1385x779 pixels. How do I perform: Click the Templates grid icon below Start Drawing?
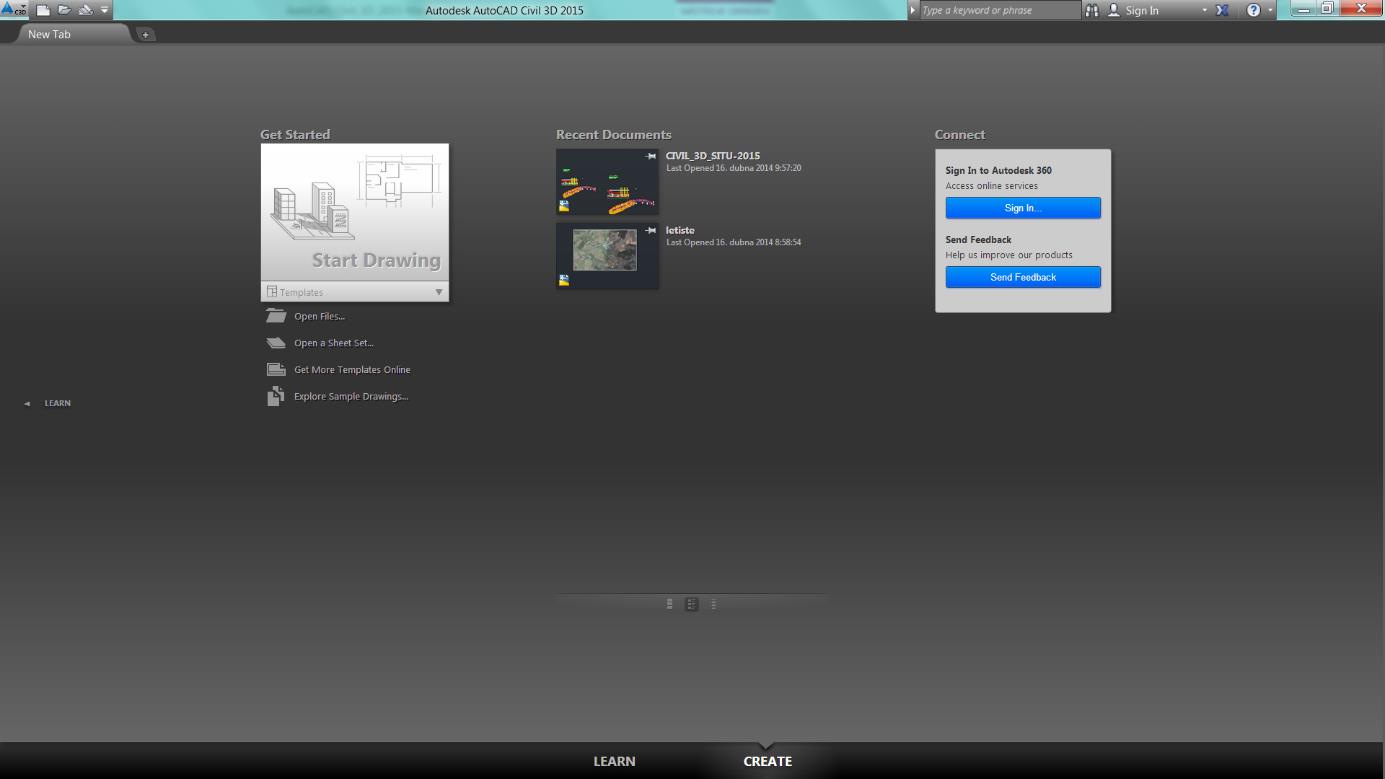pyautogui.click(x=272, y=292)
